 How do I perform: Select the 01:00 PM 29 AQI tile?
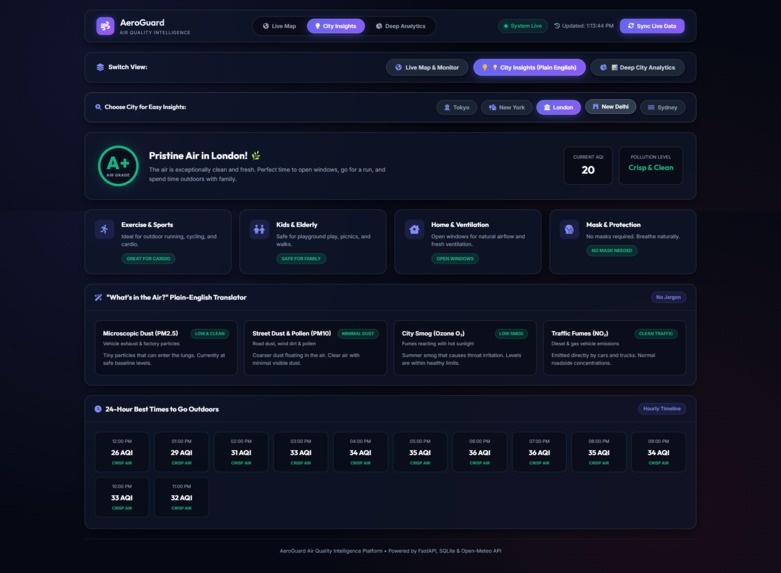[x=181, y=452]
